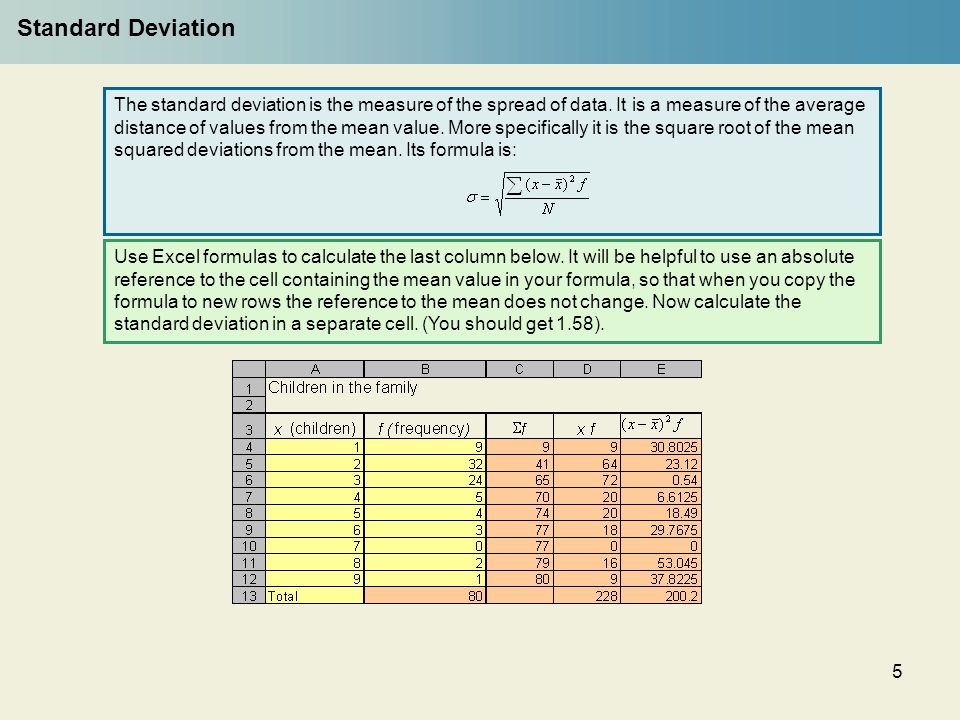
Task: Click the Σf heading cell
Action: 520,427
